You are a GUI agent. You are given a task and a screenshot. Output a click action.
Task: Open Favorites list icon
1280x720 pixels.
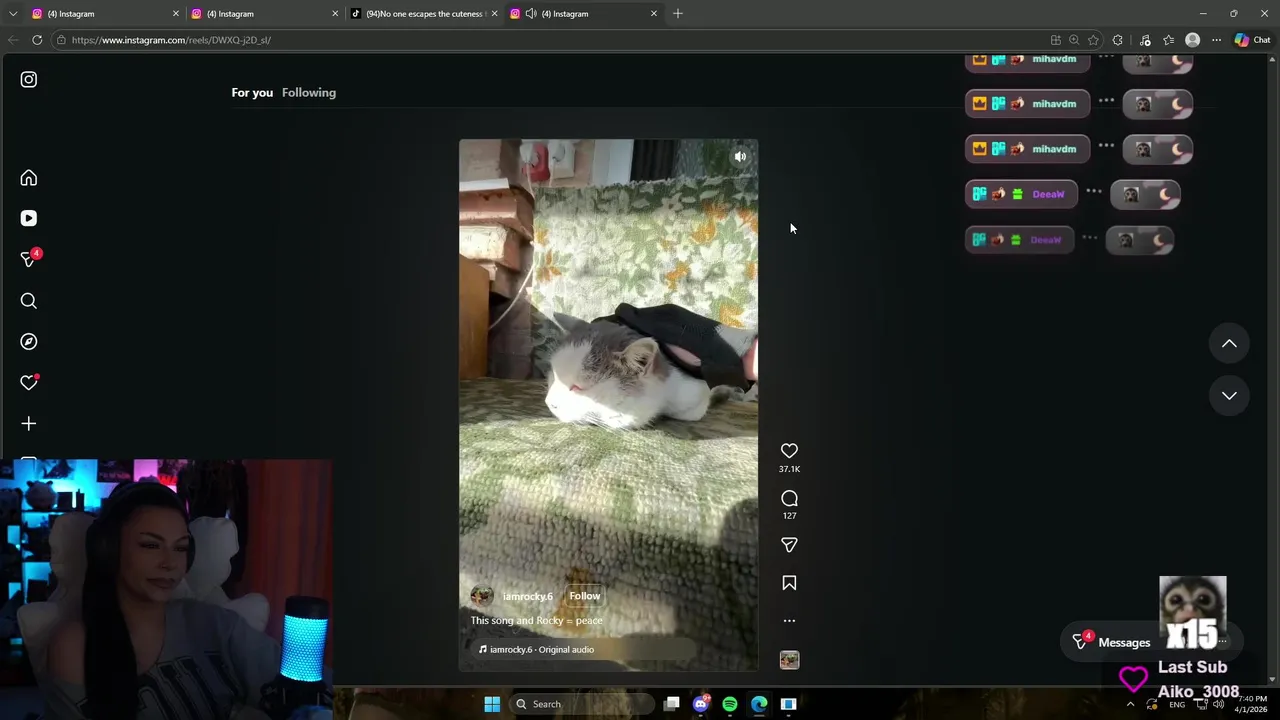(1168, 40)
